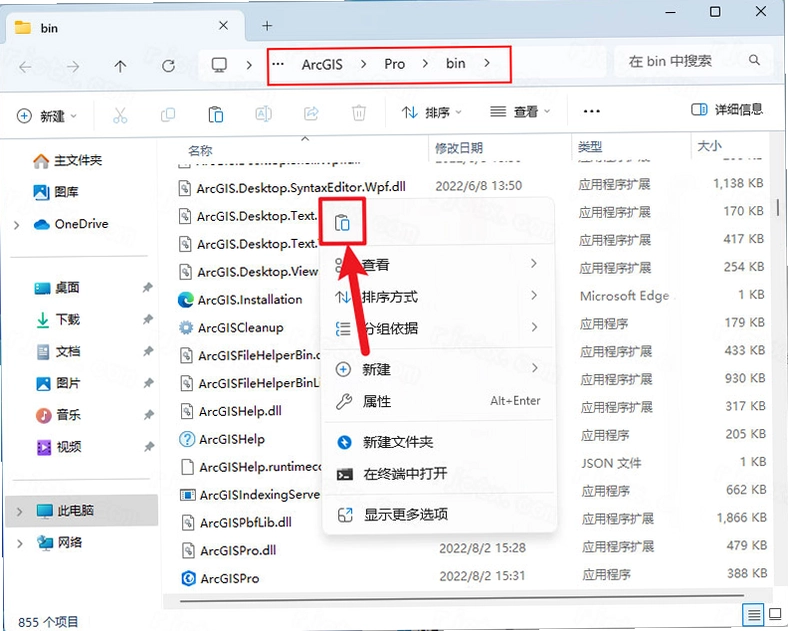Click the Refresh icon beside address bar
The height and width of the screenshot is (631, 788).
tap(168, 65)
